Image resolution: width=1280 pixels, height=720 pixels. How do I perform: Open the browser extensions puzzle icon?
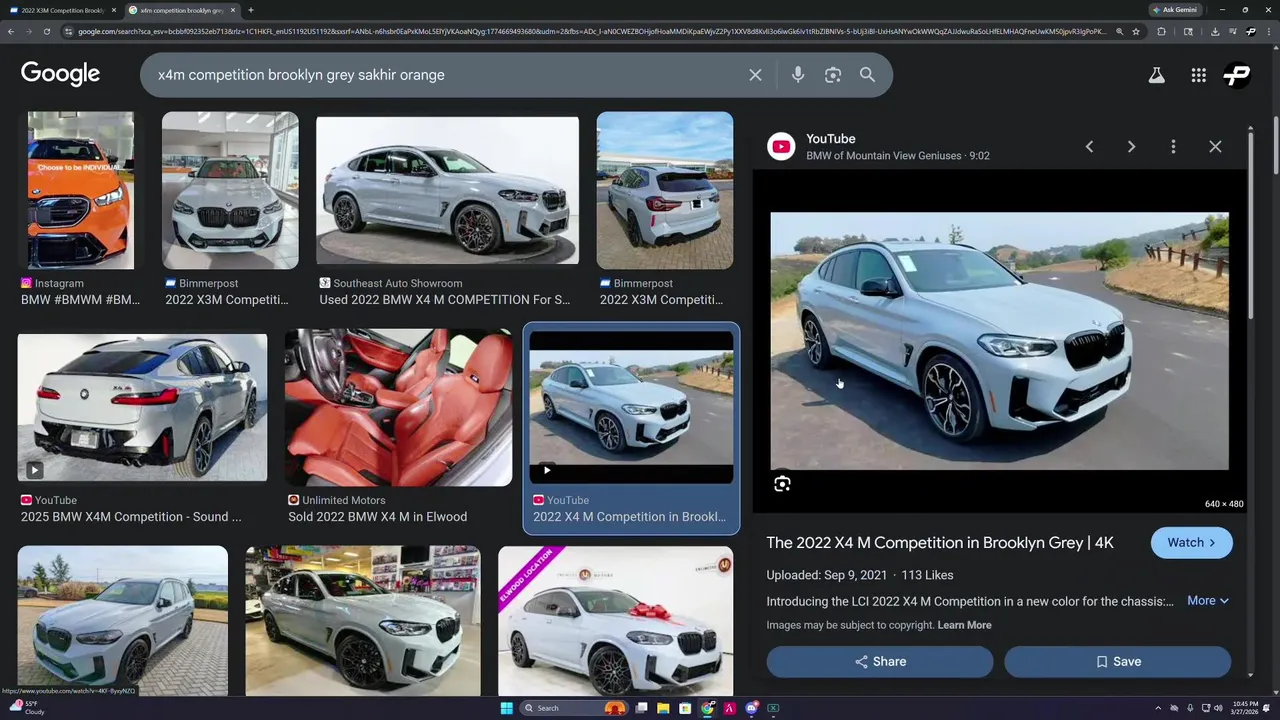coord(1161,31)
